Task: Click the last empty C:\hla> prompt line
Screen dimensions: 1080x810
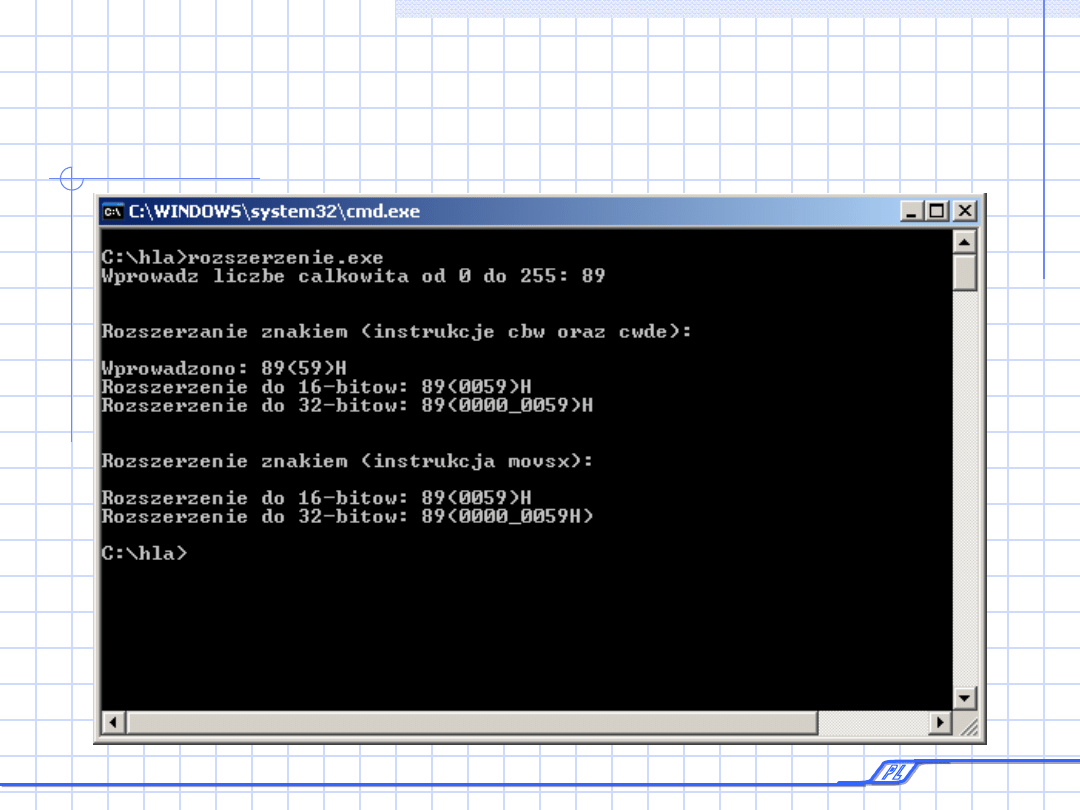Action: click(144, 553)
